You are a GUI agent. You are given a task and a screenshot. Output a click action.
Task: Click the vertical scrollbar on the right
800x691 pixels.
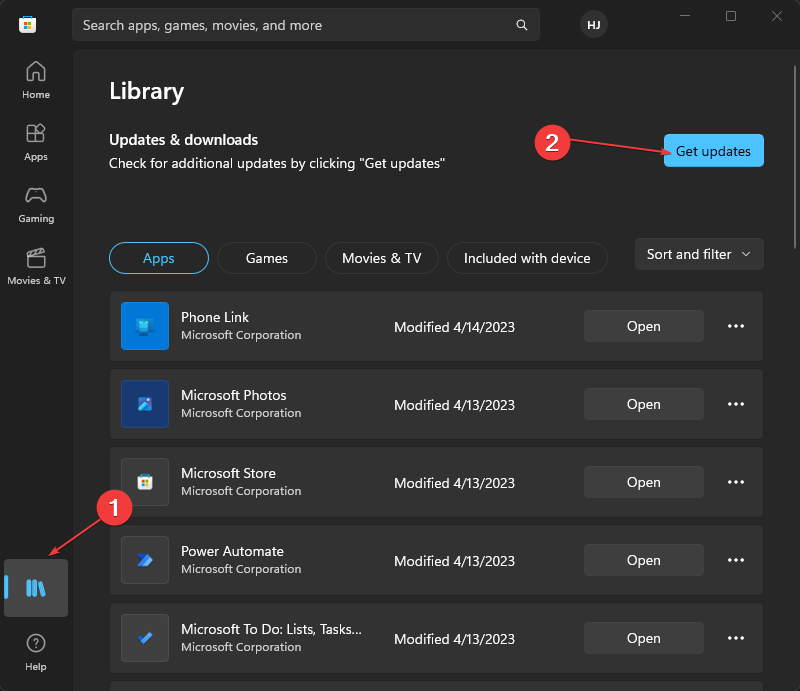click(795, 157)
